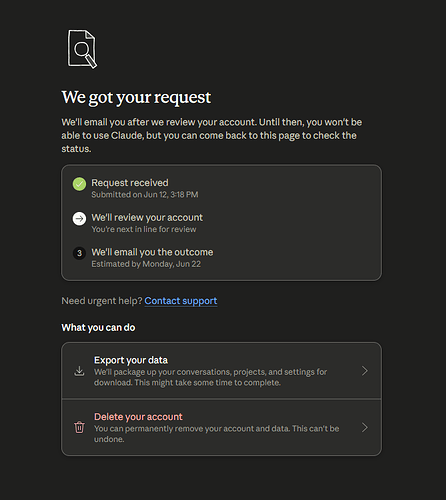Click the We got your request heading
This screenshot has width=446, height=500.
136,97
